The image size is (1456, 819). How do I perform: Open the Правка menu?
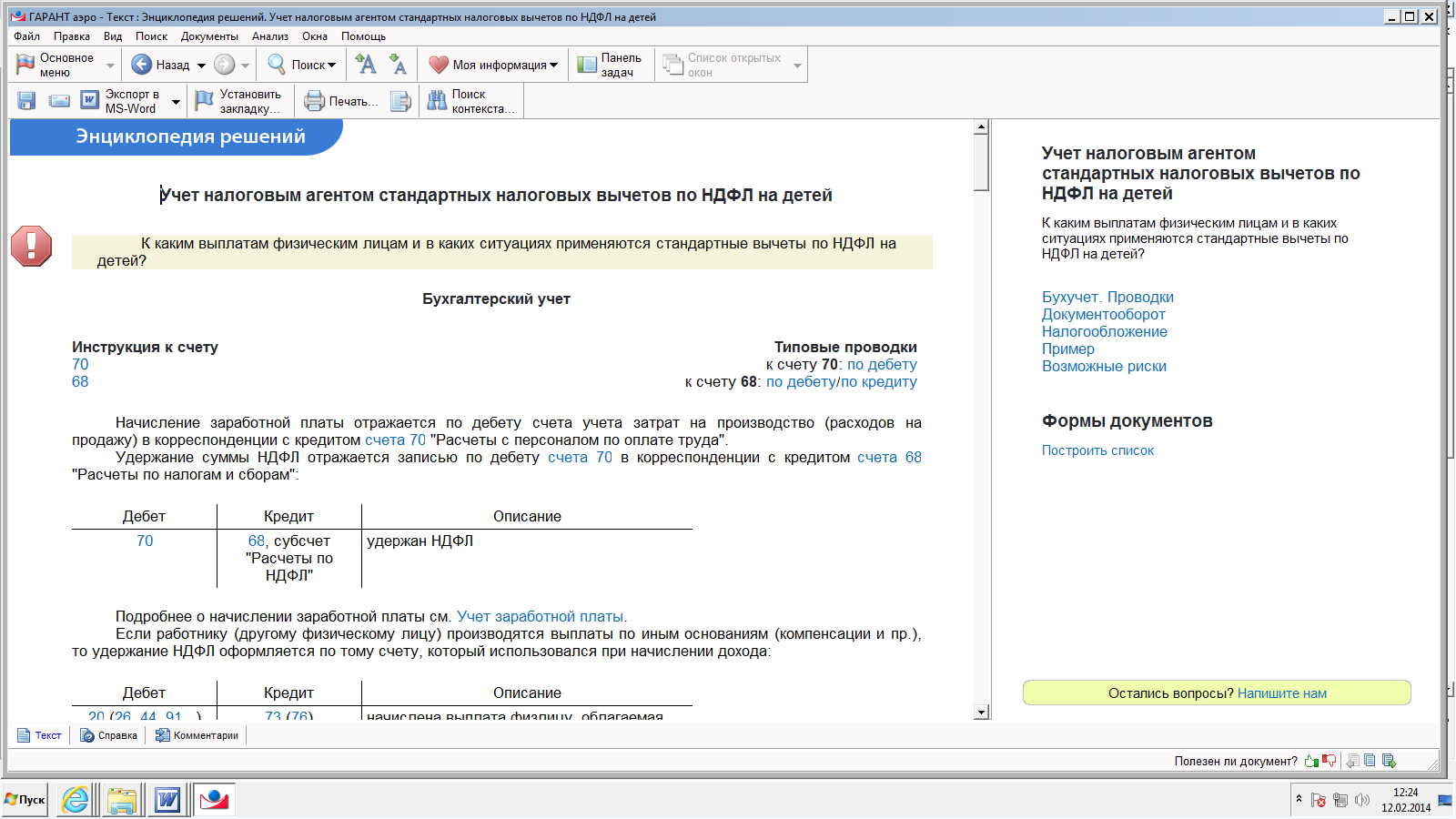72,36
